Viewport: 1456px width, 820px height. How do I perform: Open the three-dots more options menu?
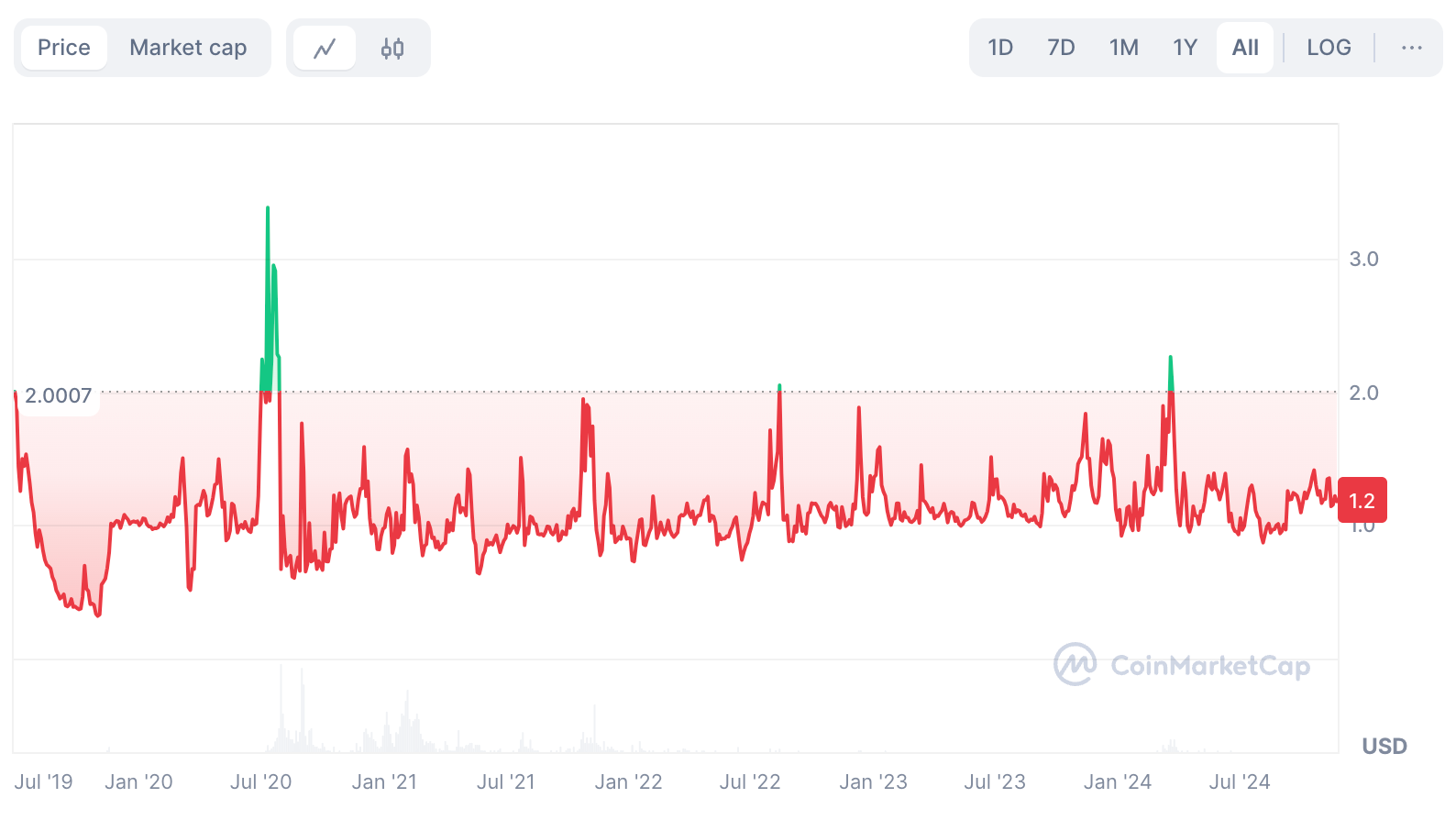pyautogui.click(x=1412, y=48)
